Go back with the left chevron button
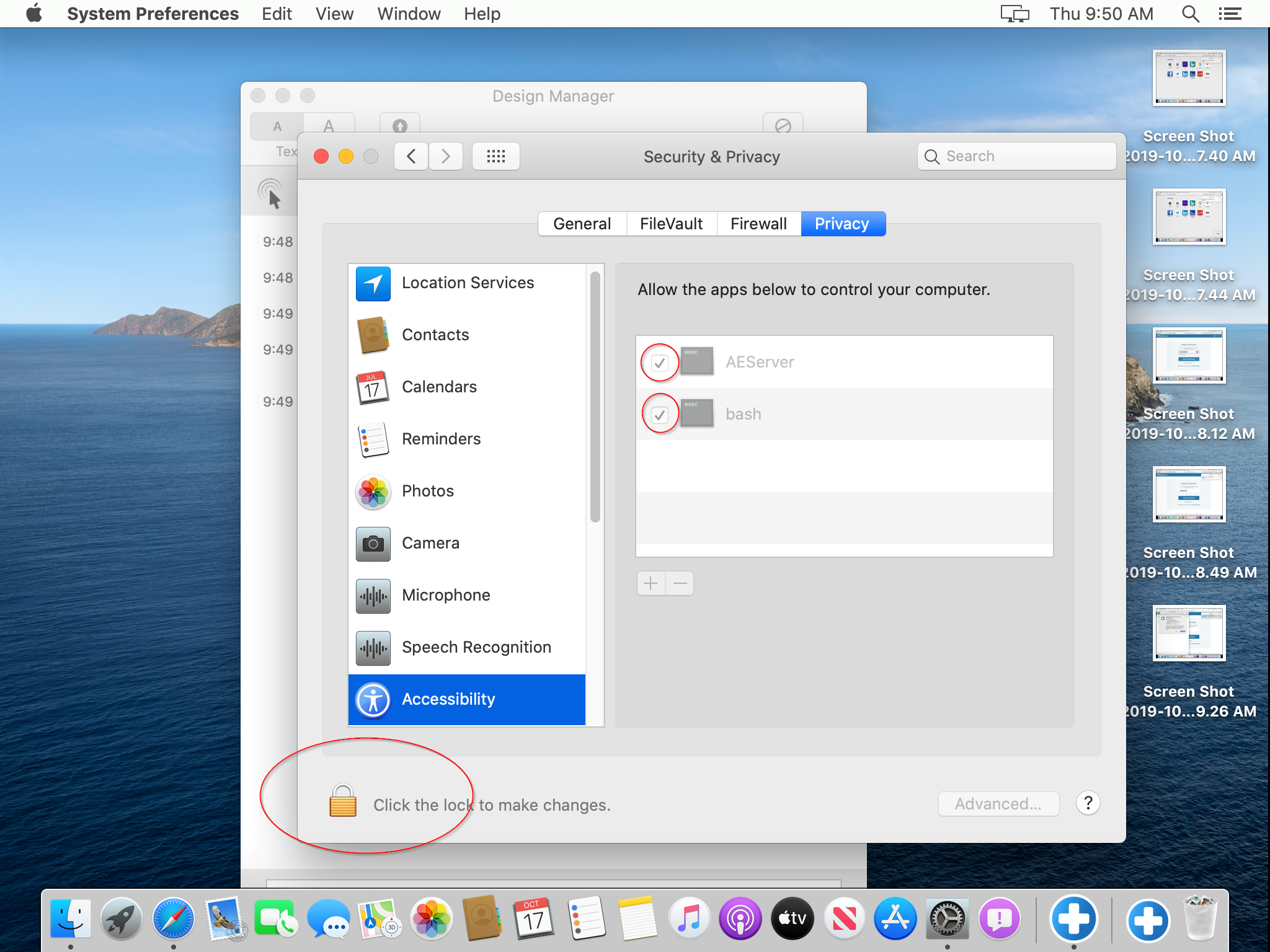The height and width of the screenshot is (952, 1270). 411,156
